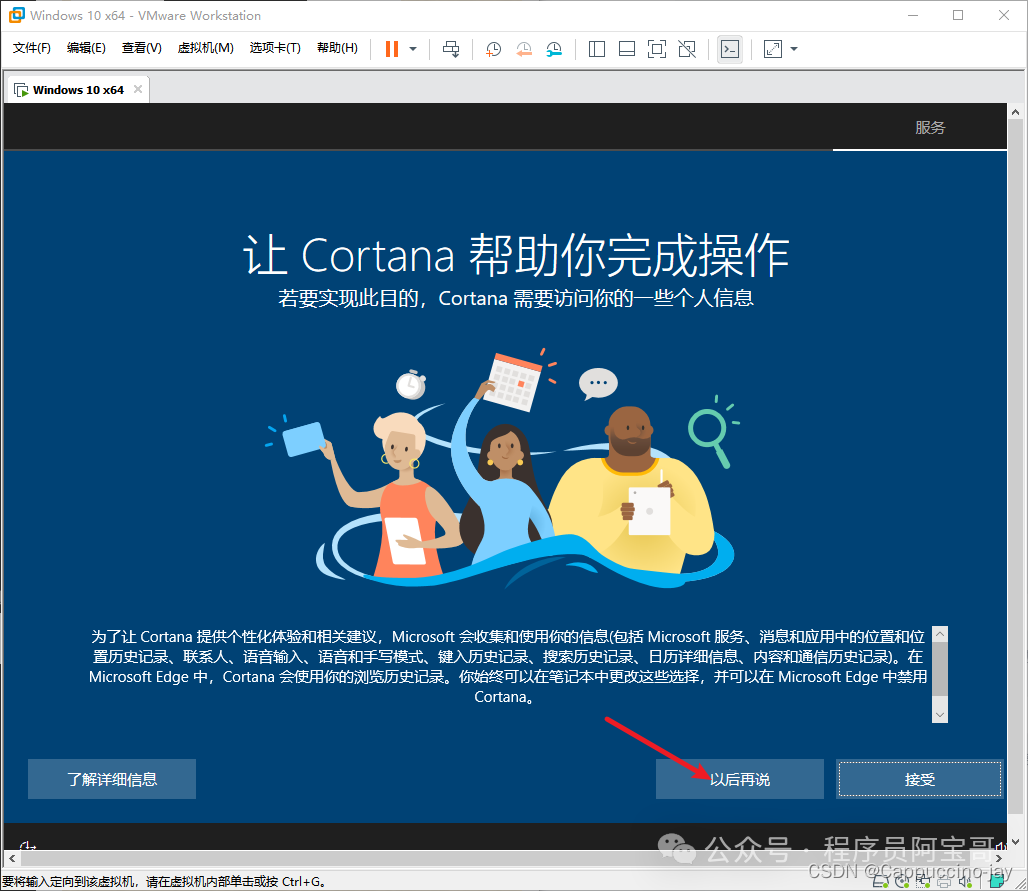
Task: Open the 文件(F) menu
Action: pos(31,47)
